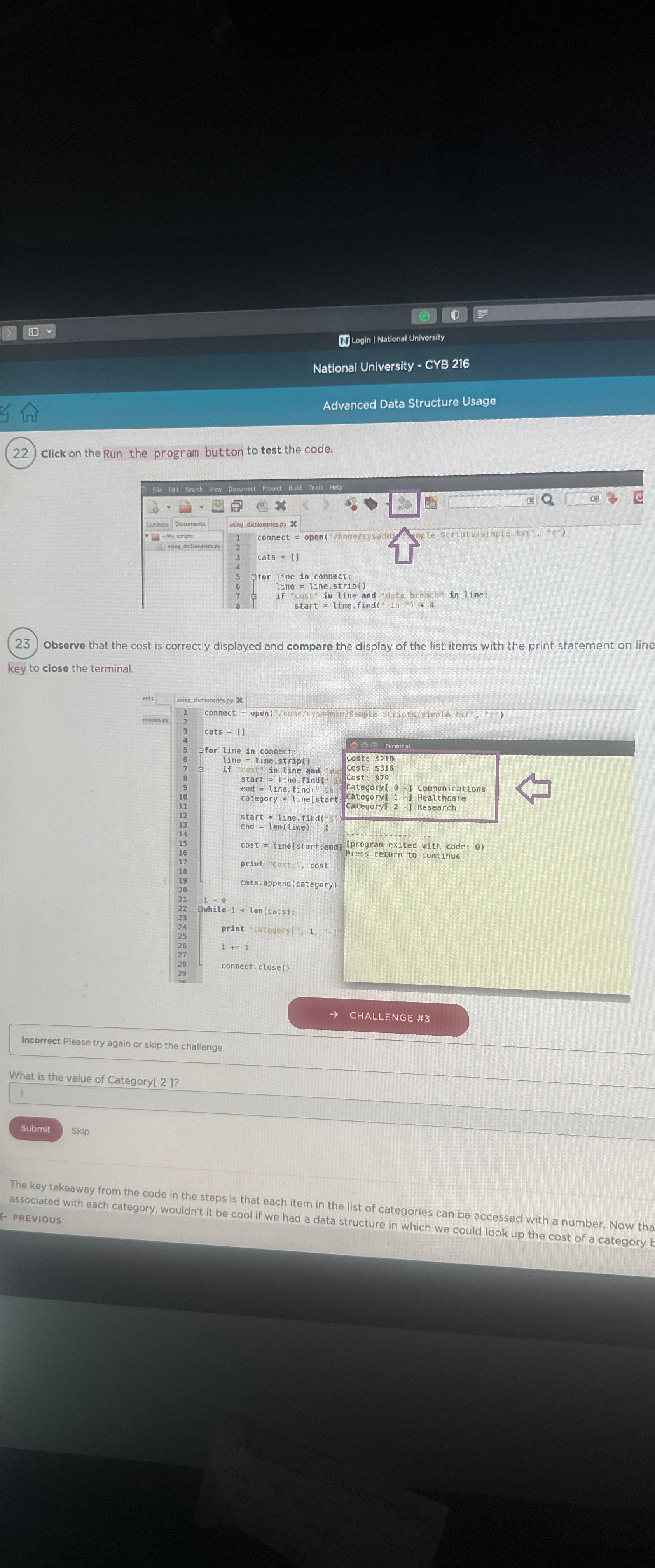
Task: Open the Edit menu in Geany
Action: coord(173,489)
